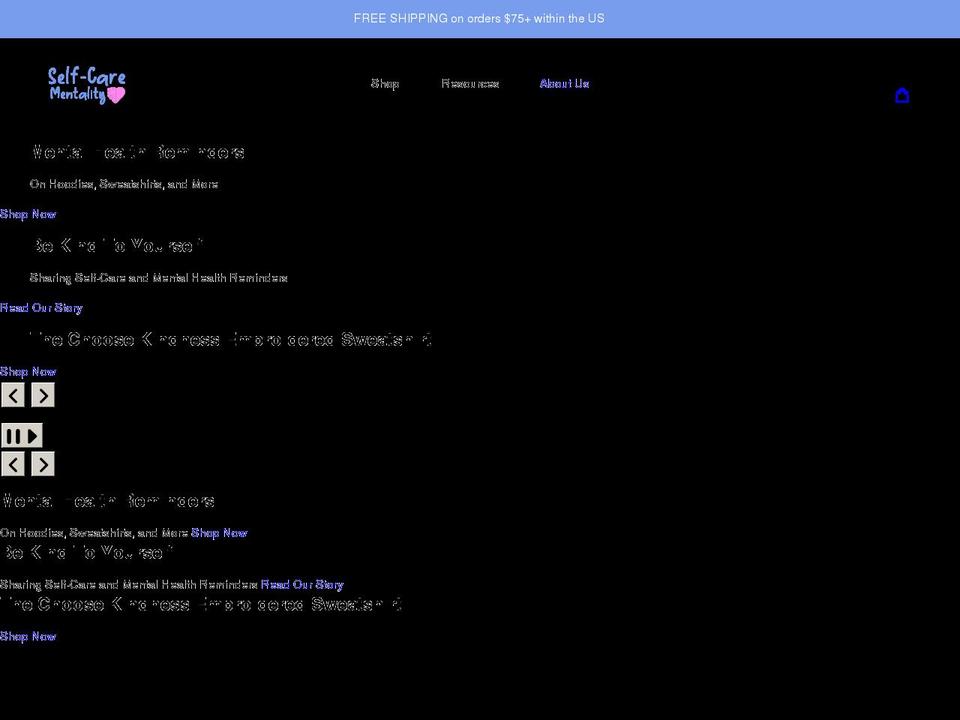Image resolution: width=960 pixels, height=720 pixels.
Task: Click the upper next-slide arrow
Action: (42, 395)
